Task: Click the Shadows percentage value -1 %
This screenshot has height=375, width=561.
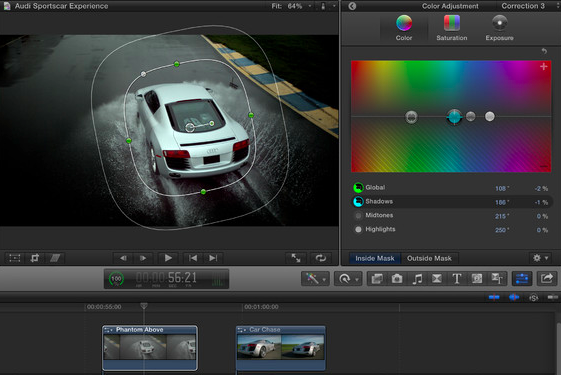Action: coord(541,202)
